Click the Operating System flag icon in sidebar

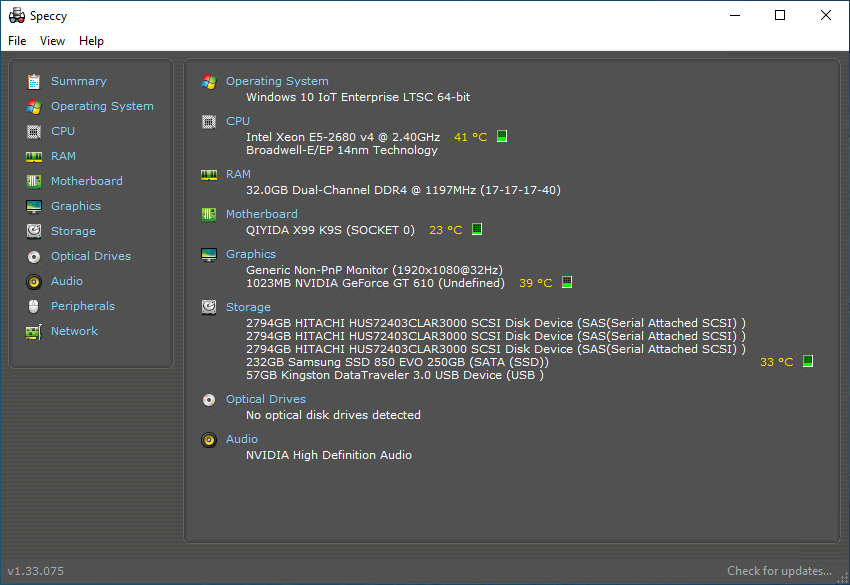[x=34, y=106]
